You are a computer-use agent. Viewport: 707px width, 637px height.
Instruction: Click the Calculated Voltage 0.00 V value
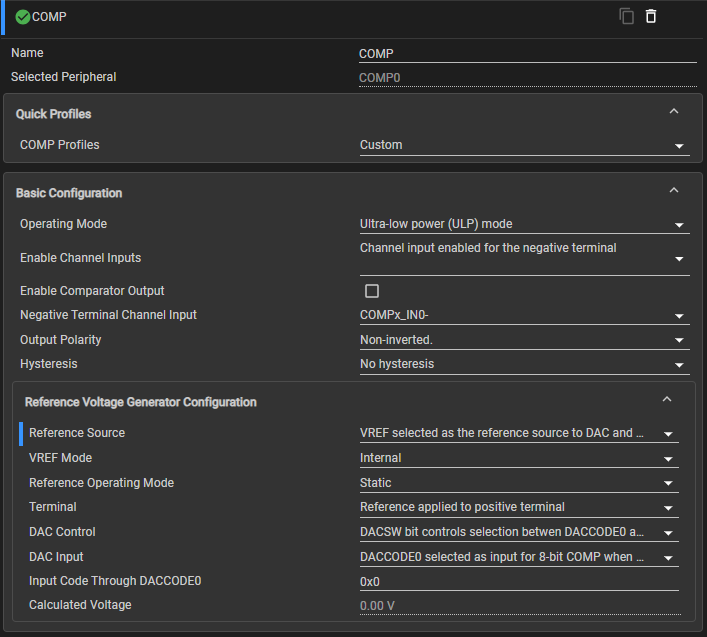pyautogui.click(x=520, y=605)
